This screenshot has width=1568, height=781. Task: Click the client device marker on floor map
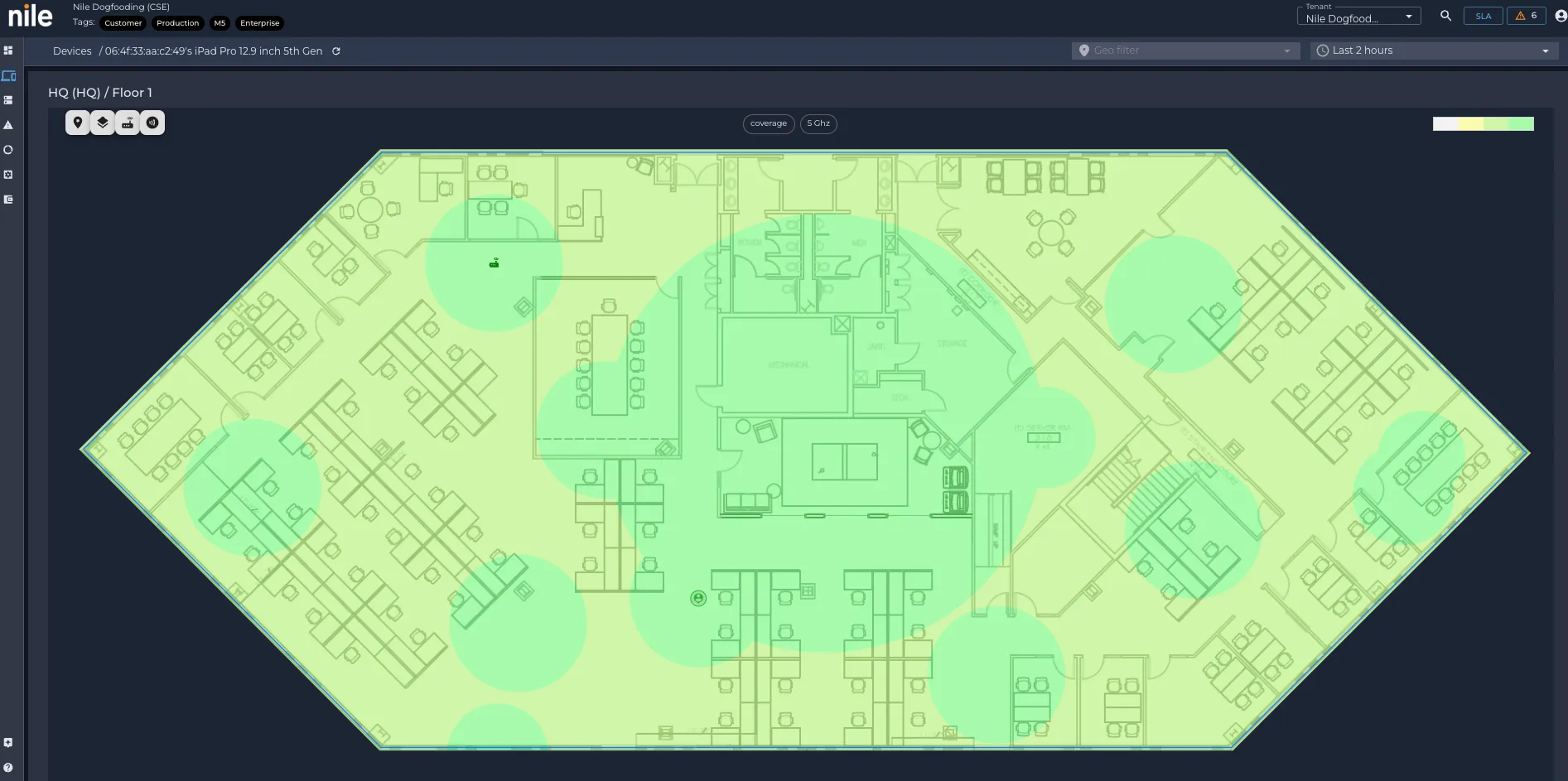point(698,598)
